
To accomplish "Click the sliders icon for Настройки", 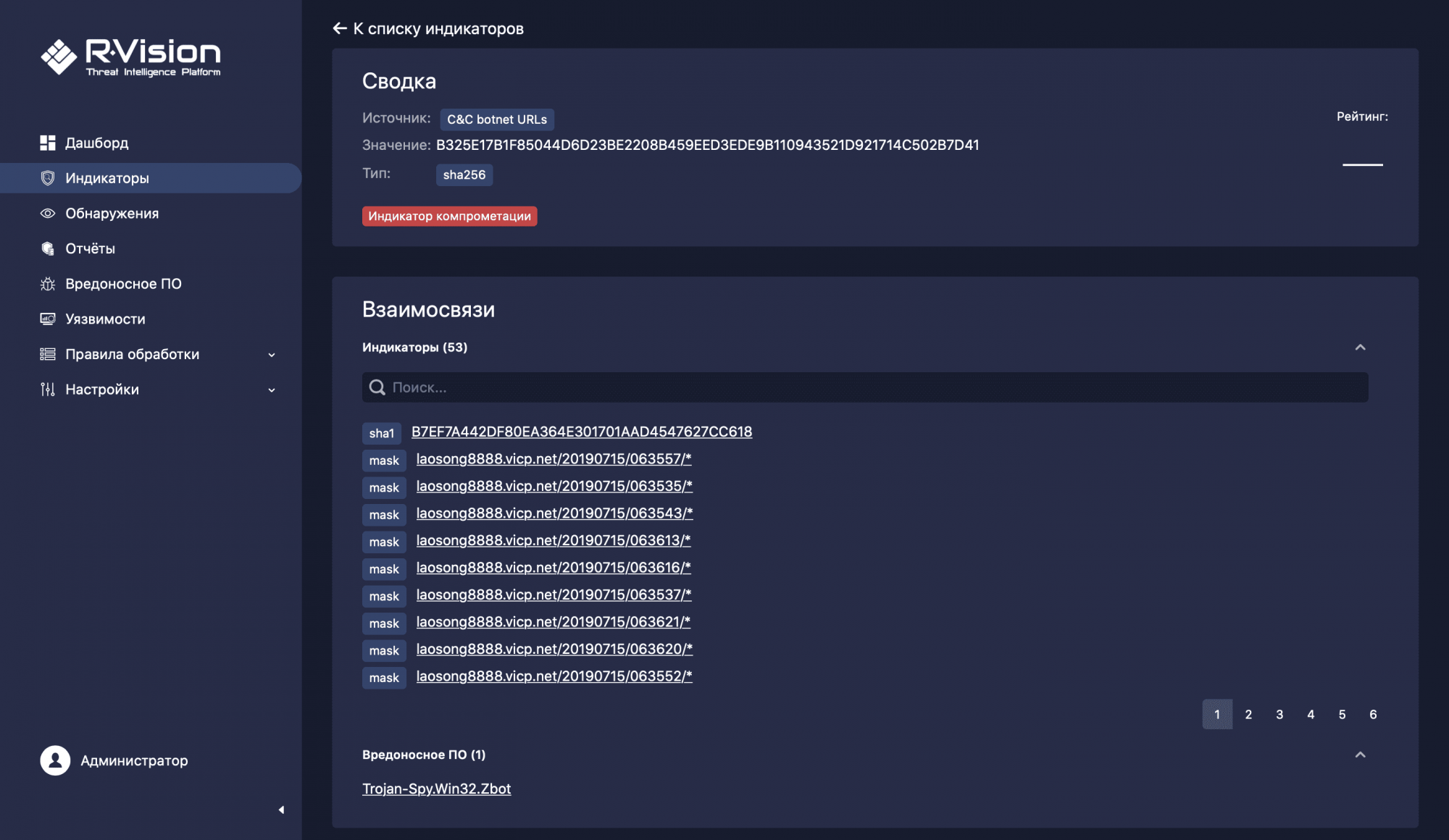I will [x=48, y=390].
